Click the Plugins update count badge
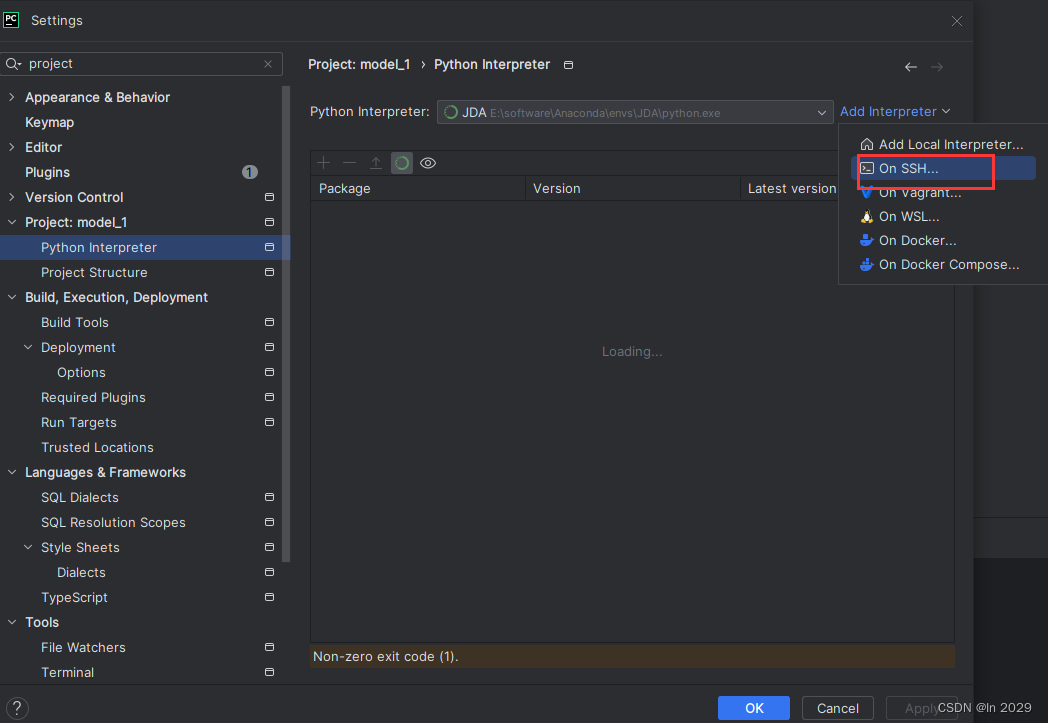The height and width of the screenshot is (723, 1048). (249, 172)
